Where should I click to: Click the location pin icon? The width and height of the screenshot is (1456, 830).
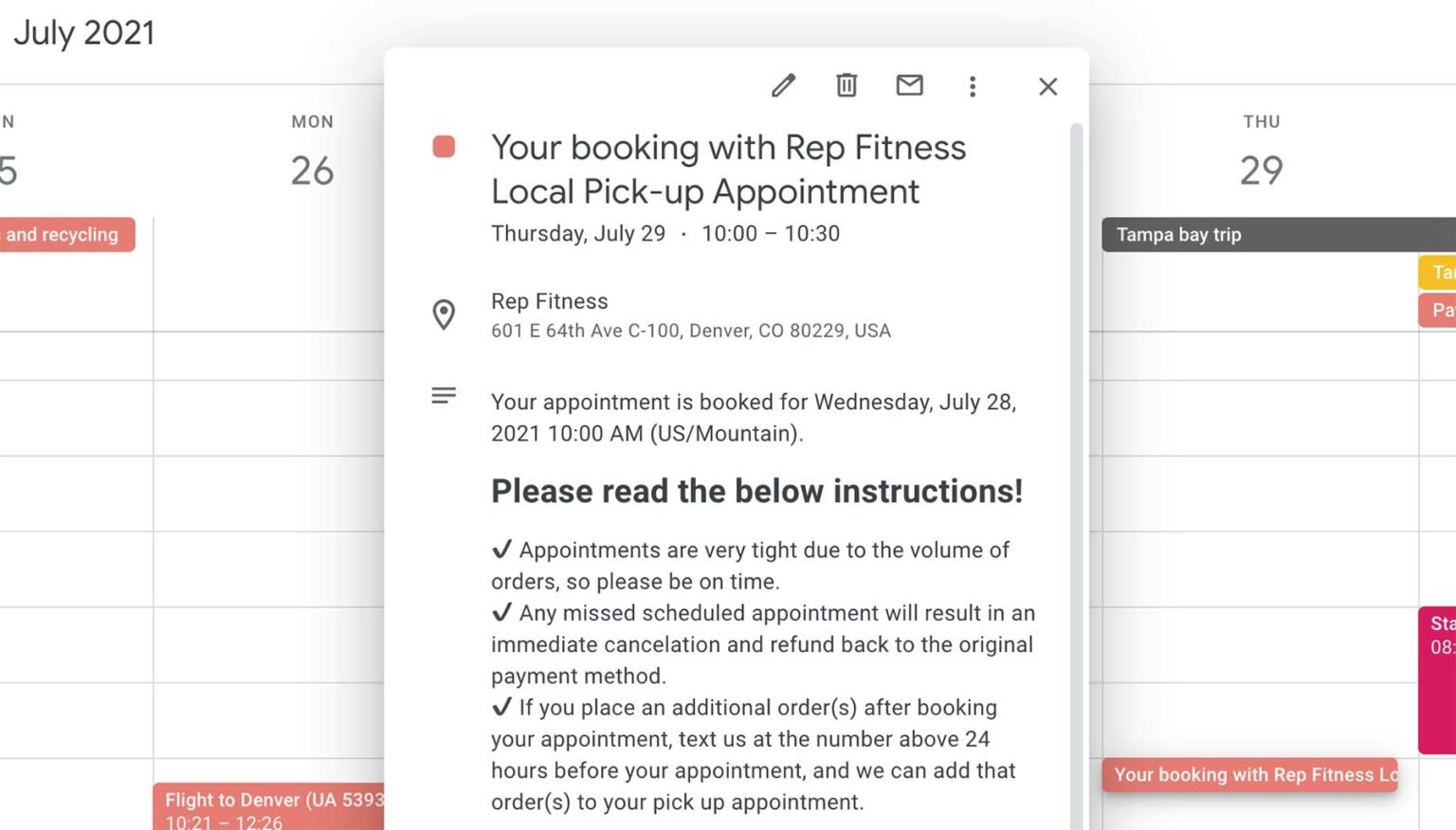point(443,315)
